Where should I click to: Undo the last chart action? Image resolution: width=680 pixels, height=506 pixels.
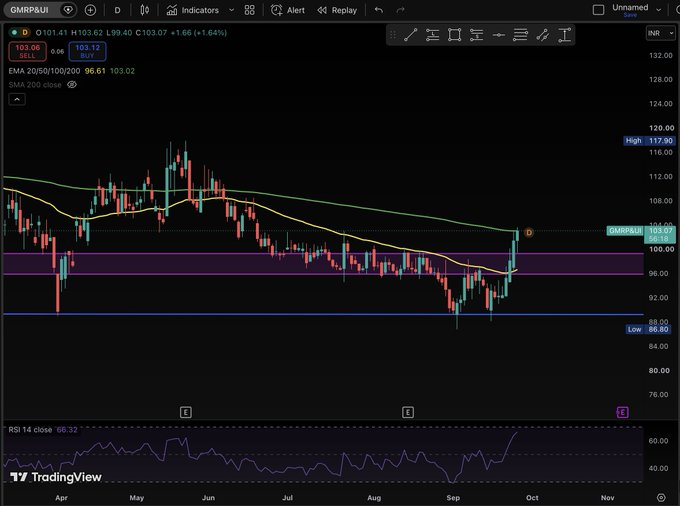coord(379,10)
